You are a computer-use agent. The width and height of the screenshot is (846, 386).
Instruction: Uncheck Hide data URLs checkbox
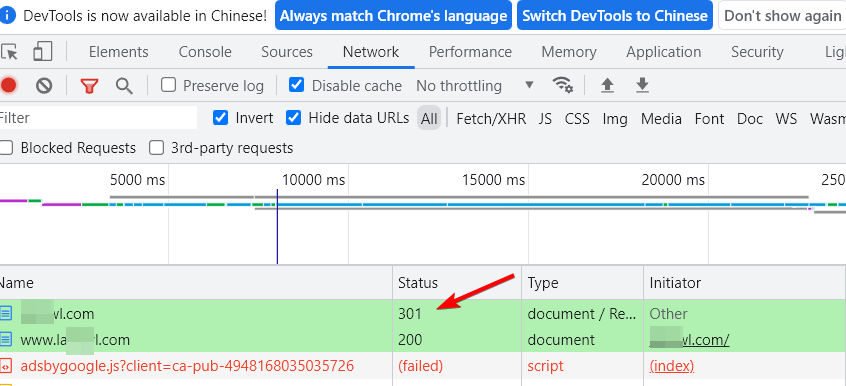(x=294, y=117)
